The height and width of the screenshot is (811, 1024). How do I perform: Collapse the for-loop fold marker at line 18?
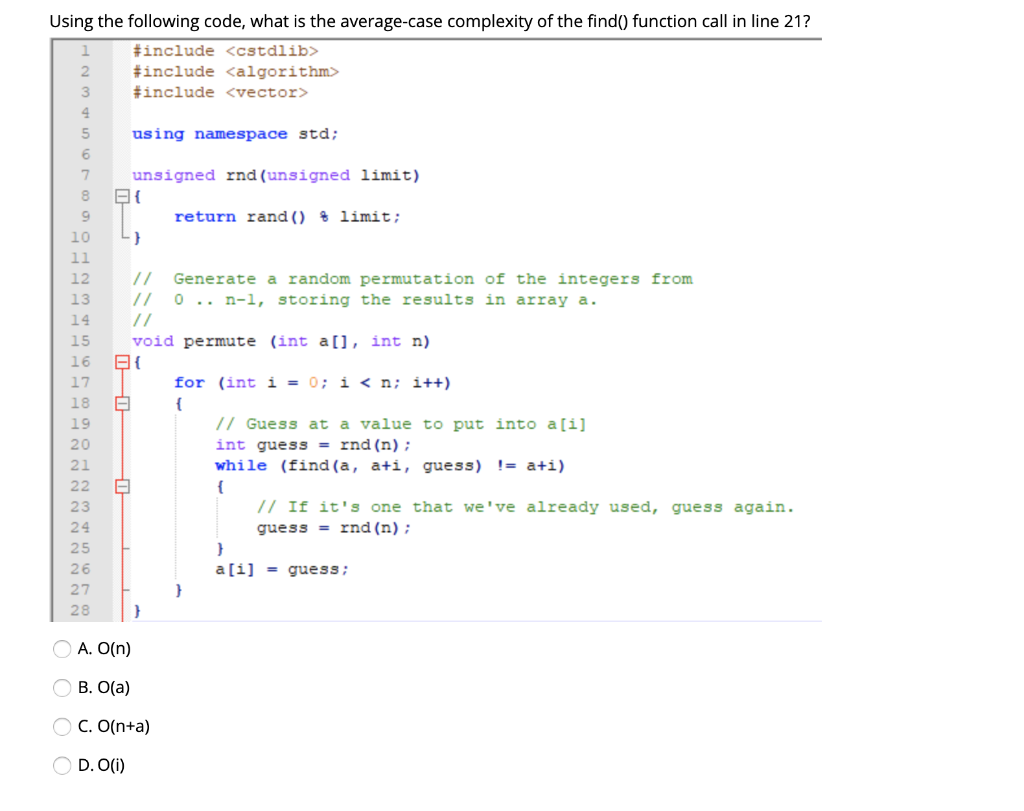point(122,402)
